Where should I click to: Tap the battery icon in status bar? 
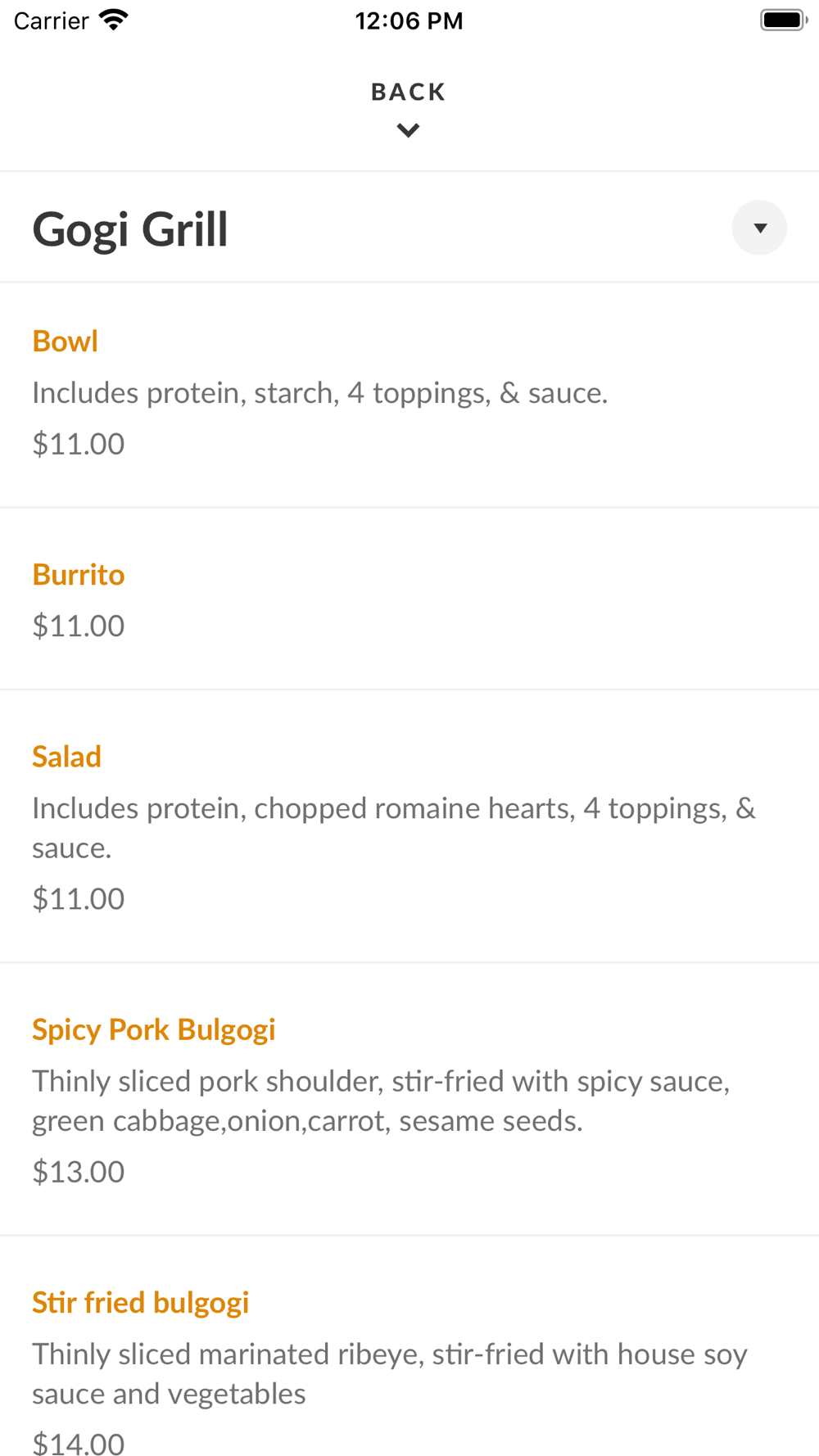(x=784, y=20)
